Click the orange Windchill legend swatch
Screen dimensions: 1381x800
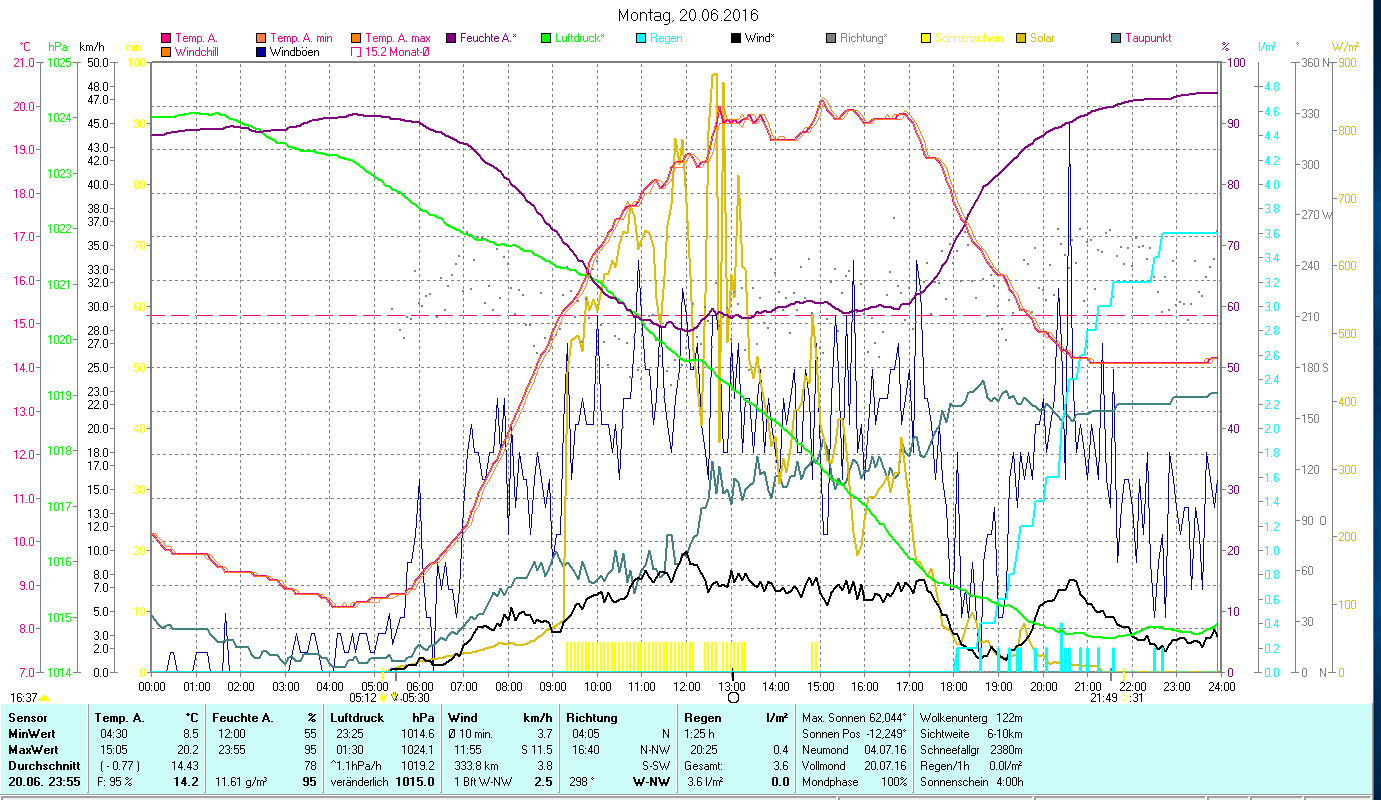(166, 52)
